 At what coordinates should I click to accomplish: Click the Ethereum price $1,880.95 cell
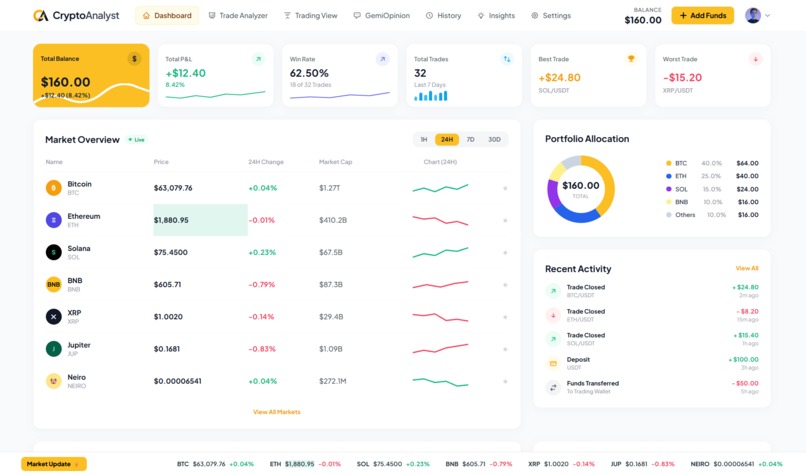point(200,220)
